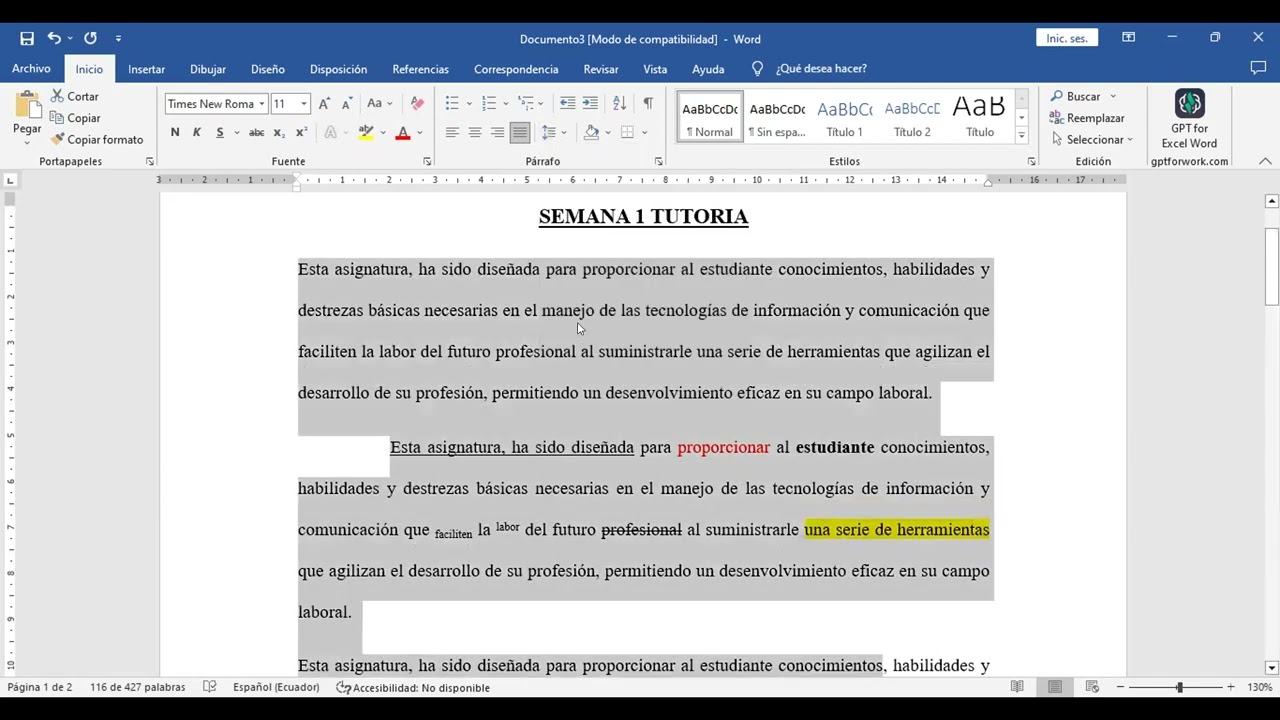Toggle italic (K) formatting
This screenshot has height=720, width=1280.
point(197,132)
